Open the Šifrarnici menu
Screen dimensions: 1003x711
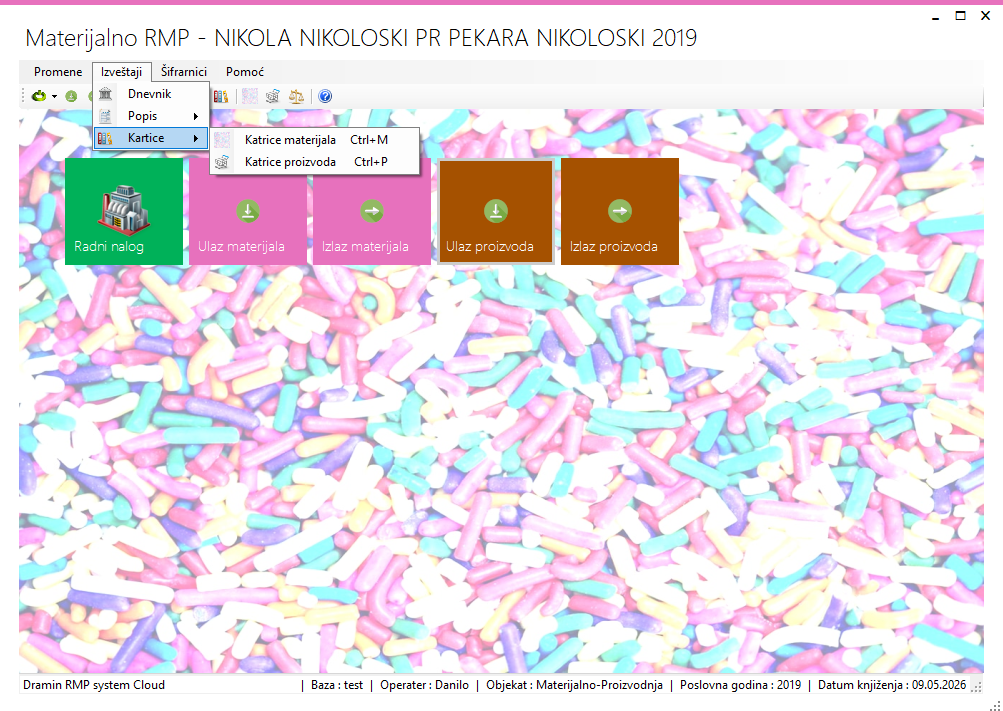184,72
